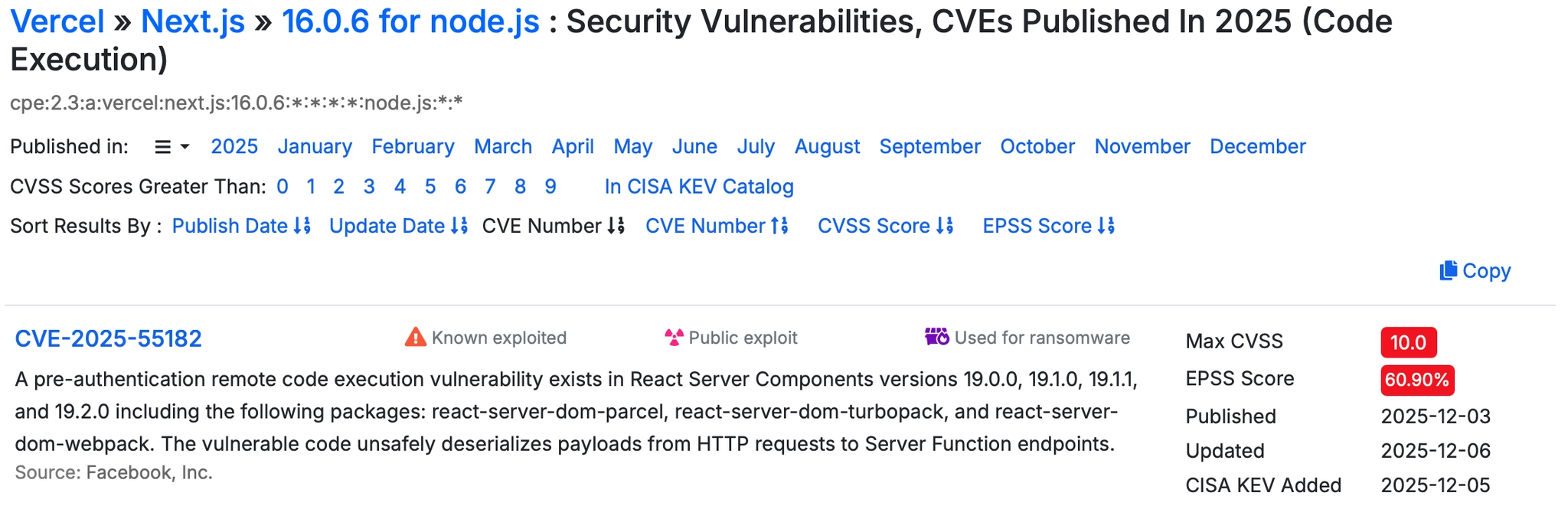Image resolution: width=1568 pixels, height=519 pixels.
Task: Sort results by Update Date
Action: [397, 226]
